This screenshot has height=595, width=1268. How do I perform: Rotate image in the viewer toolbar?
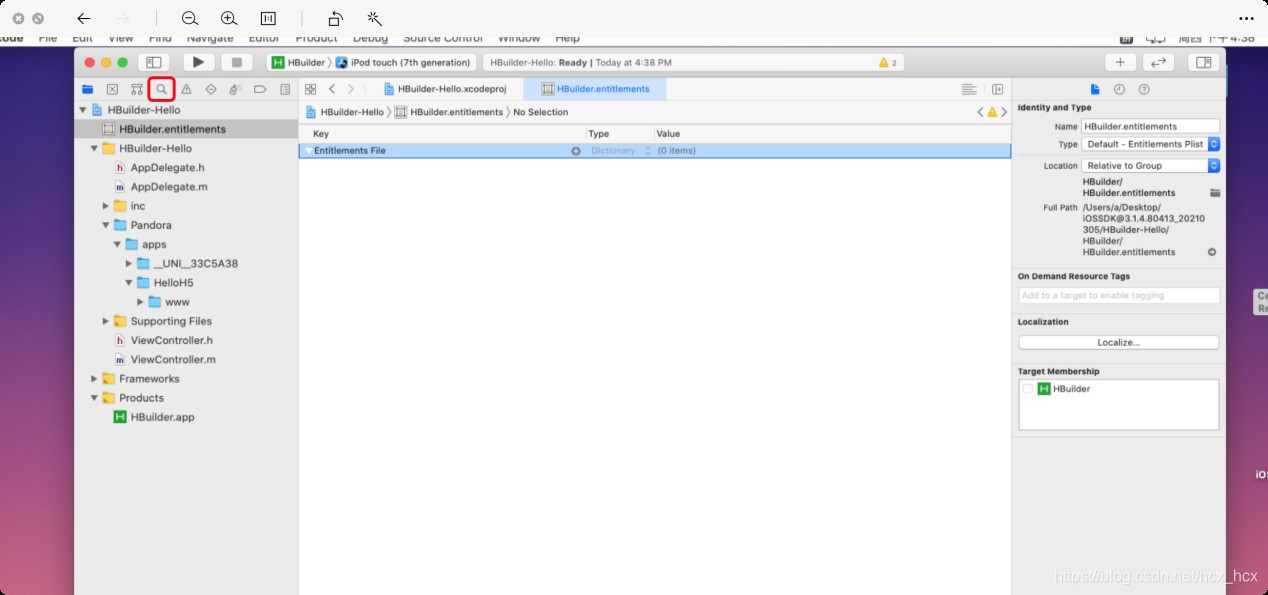tap(336, 18)
